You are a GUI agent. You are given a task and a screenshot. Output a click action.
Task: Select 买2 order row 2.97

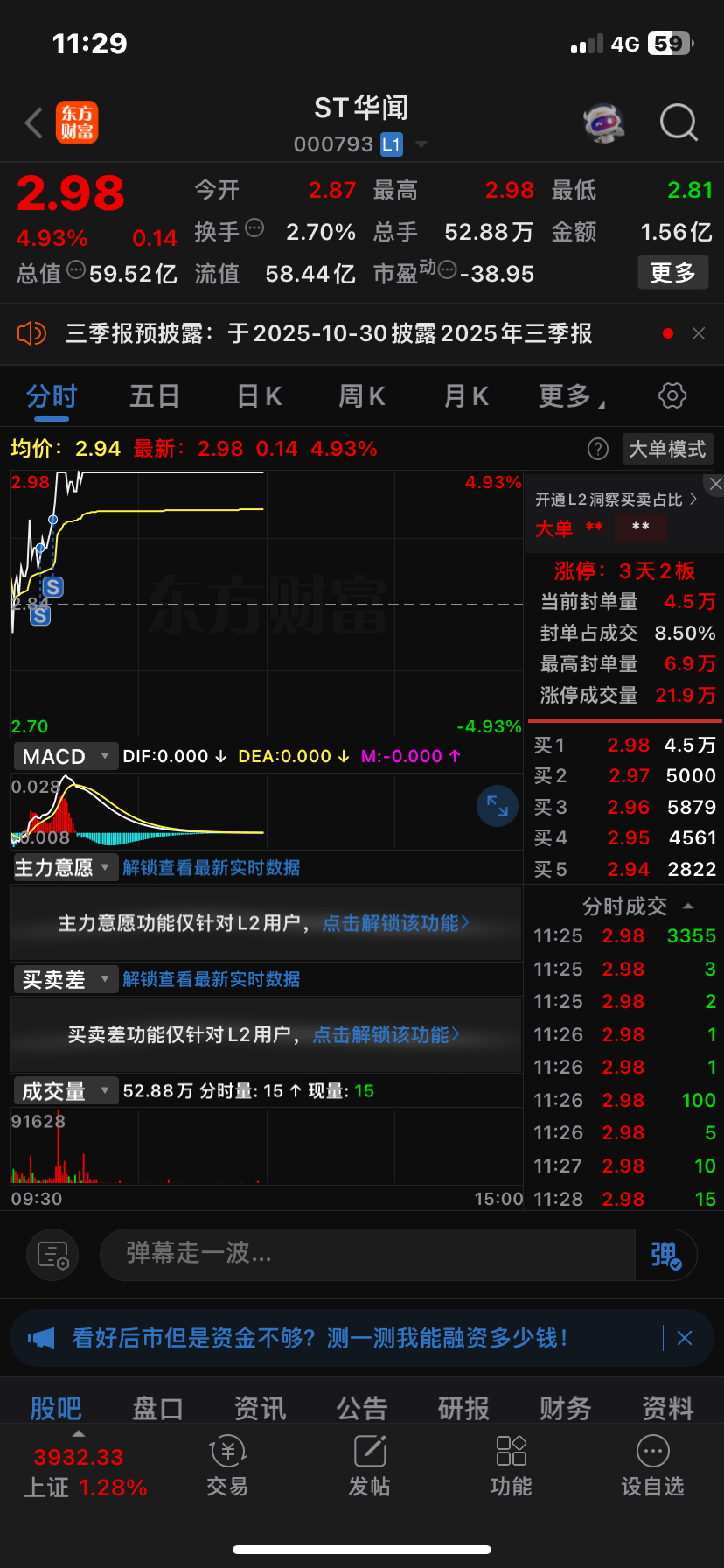click(x=624, y=775)
